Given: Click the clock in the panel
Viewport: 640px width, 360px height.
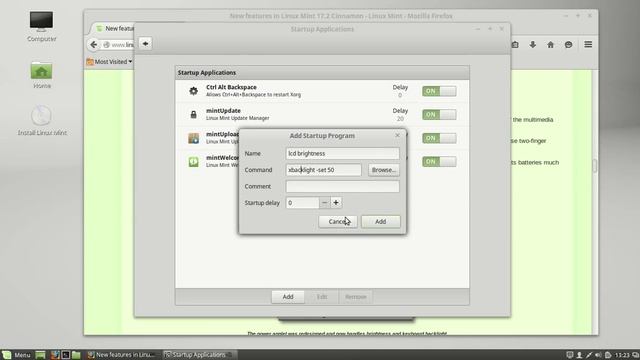Looking at the screenshot, I should (x=622, y=355).
